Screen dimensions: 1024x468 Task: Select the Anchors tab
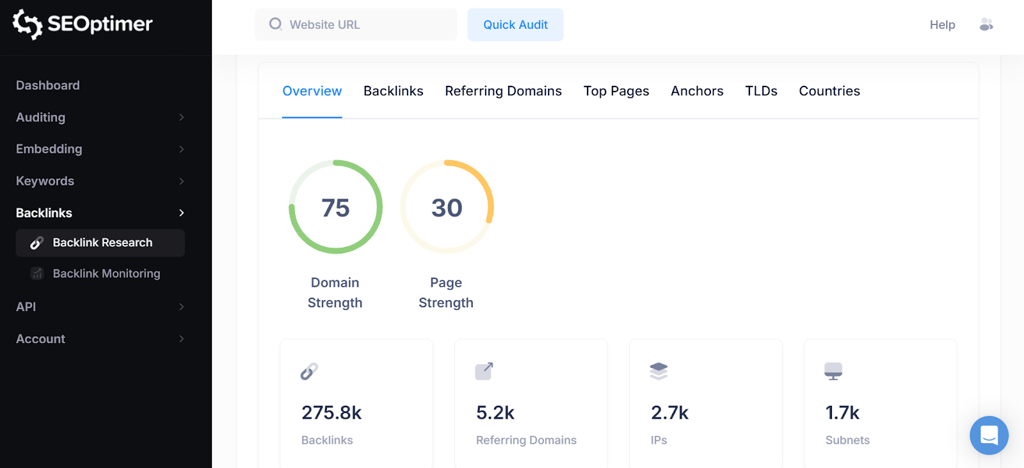tap(697, 91)
